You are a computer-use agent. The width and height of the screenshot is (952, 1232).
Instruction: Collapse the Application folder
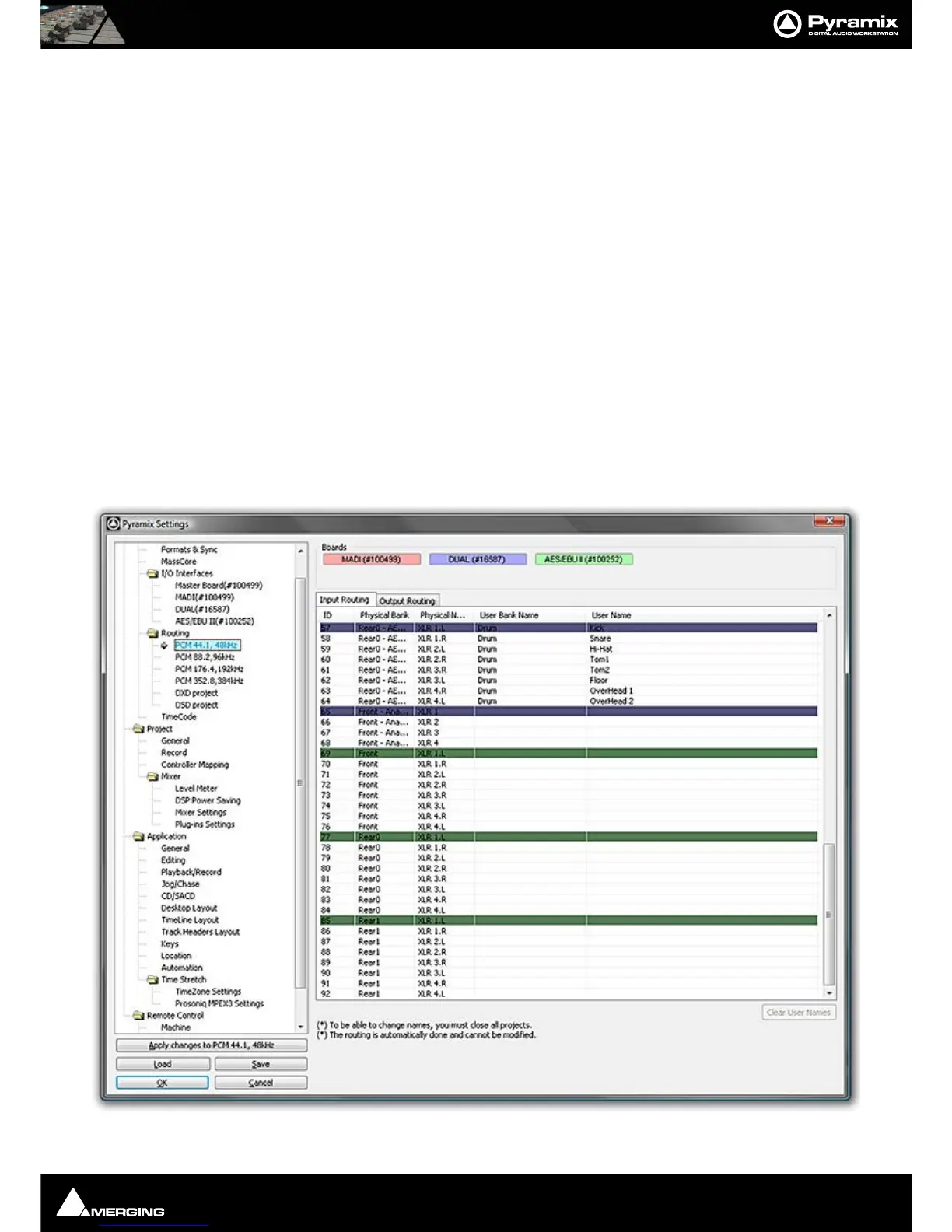tap(138, 836)
